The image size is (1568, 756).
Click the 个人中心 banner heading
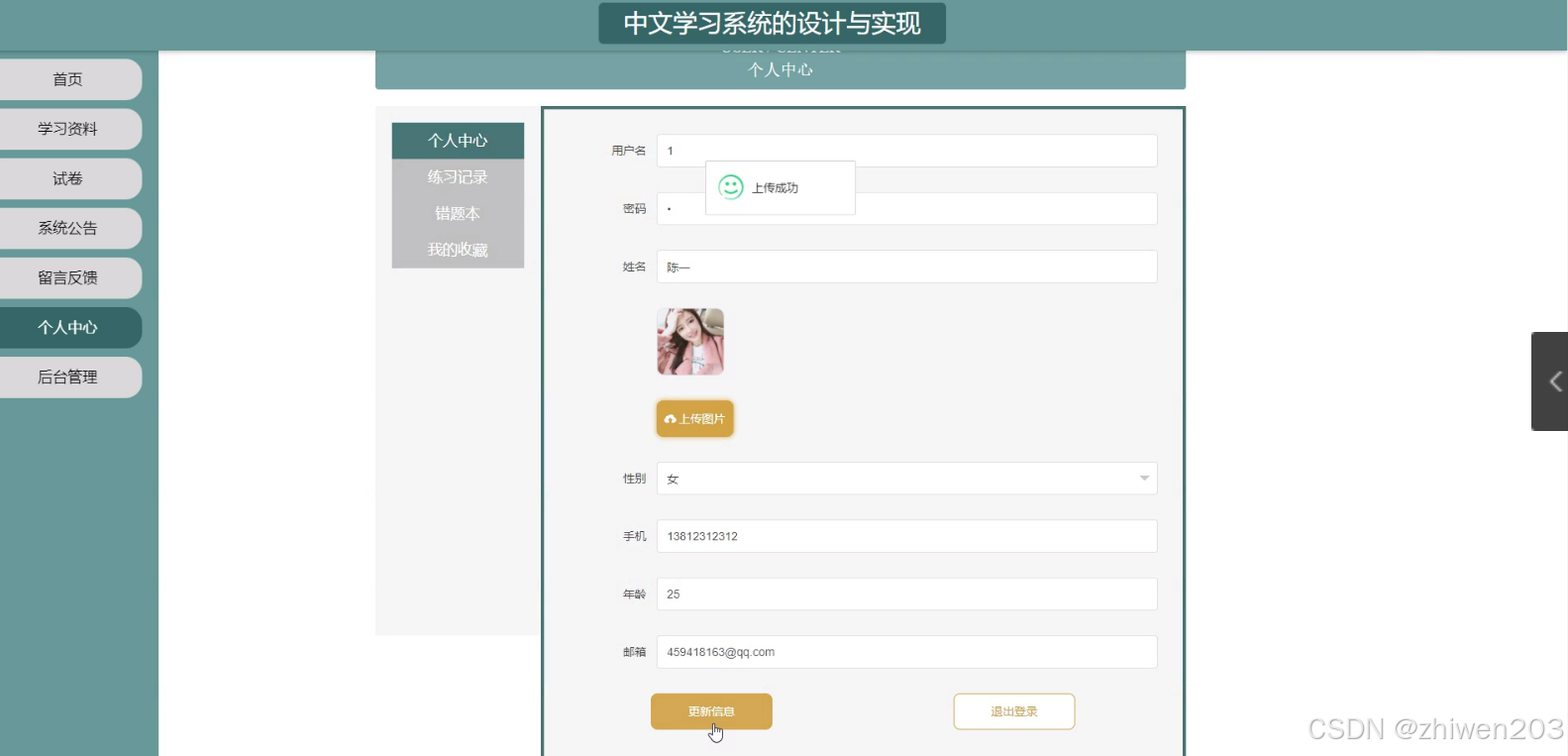(x=781, y=69)
